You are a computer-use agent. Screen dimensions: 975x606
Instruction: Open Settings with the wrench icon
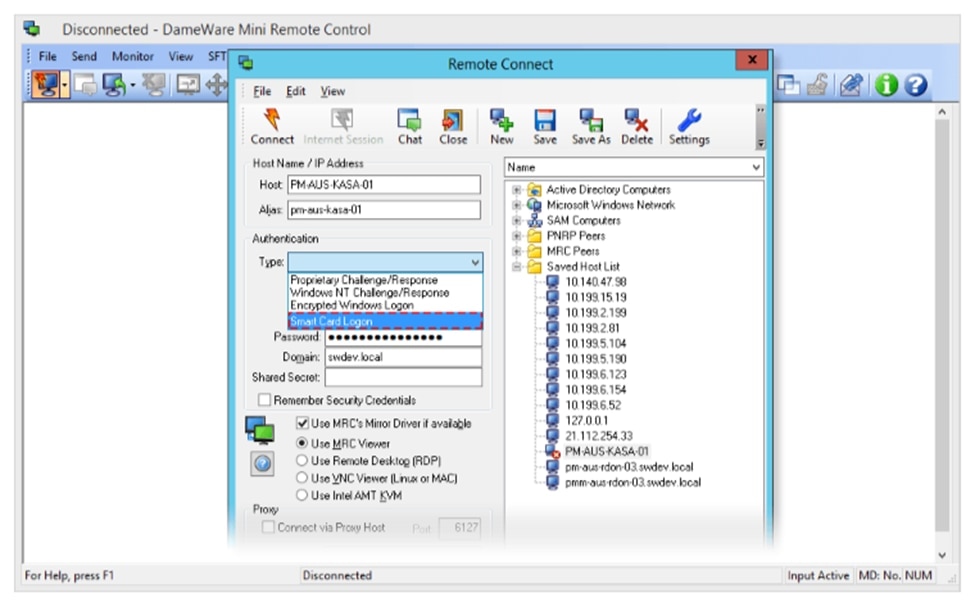coord(689,127)
